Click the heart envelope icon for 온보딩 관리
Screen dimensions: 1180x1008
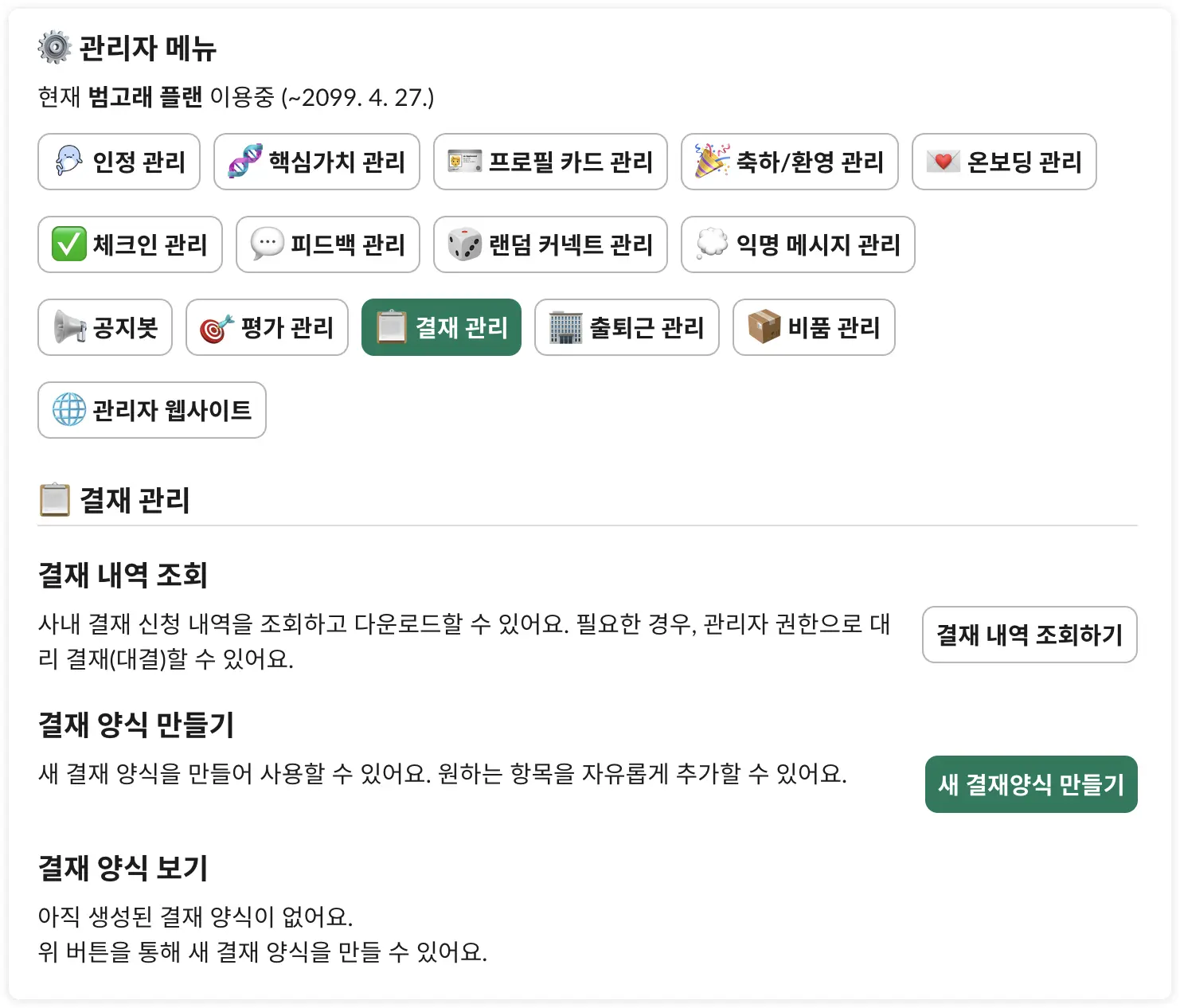[x=943, y=162]
